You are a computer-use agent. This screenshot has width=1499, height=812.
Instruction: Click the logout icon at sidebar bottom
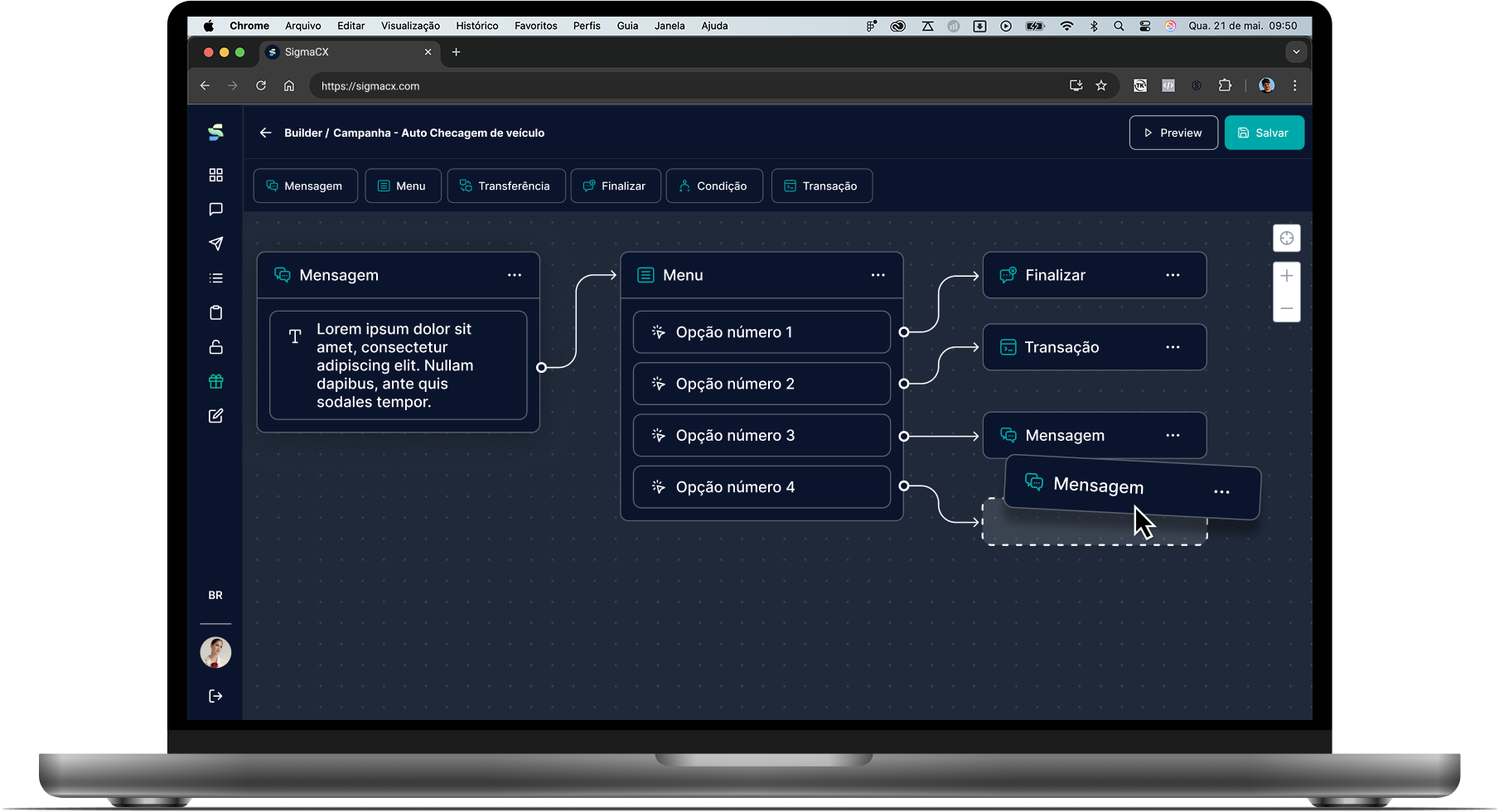(x=215, y=696)
